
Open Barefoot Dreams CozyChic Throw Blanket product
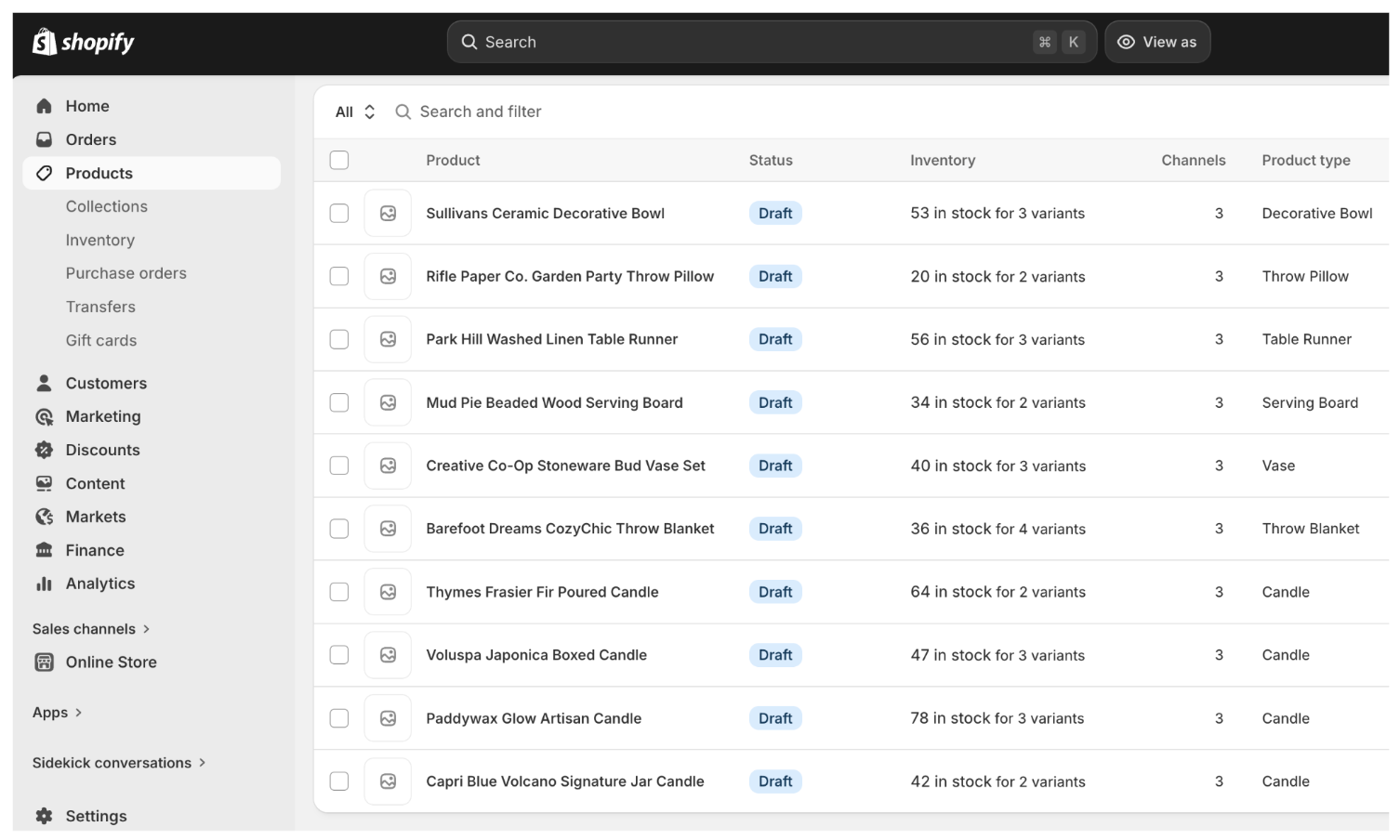570,529
